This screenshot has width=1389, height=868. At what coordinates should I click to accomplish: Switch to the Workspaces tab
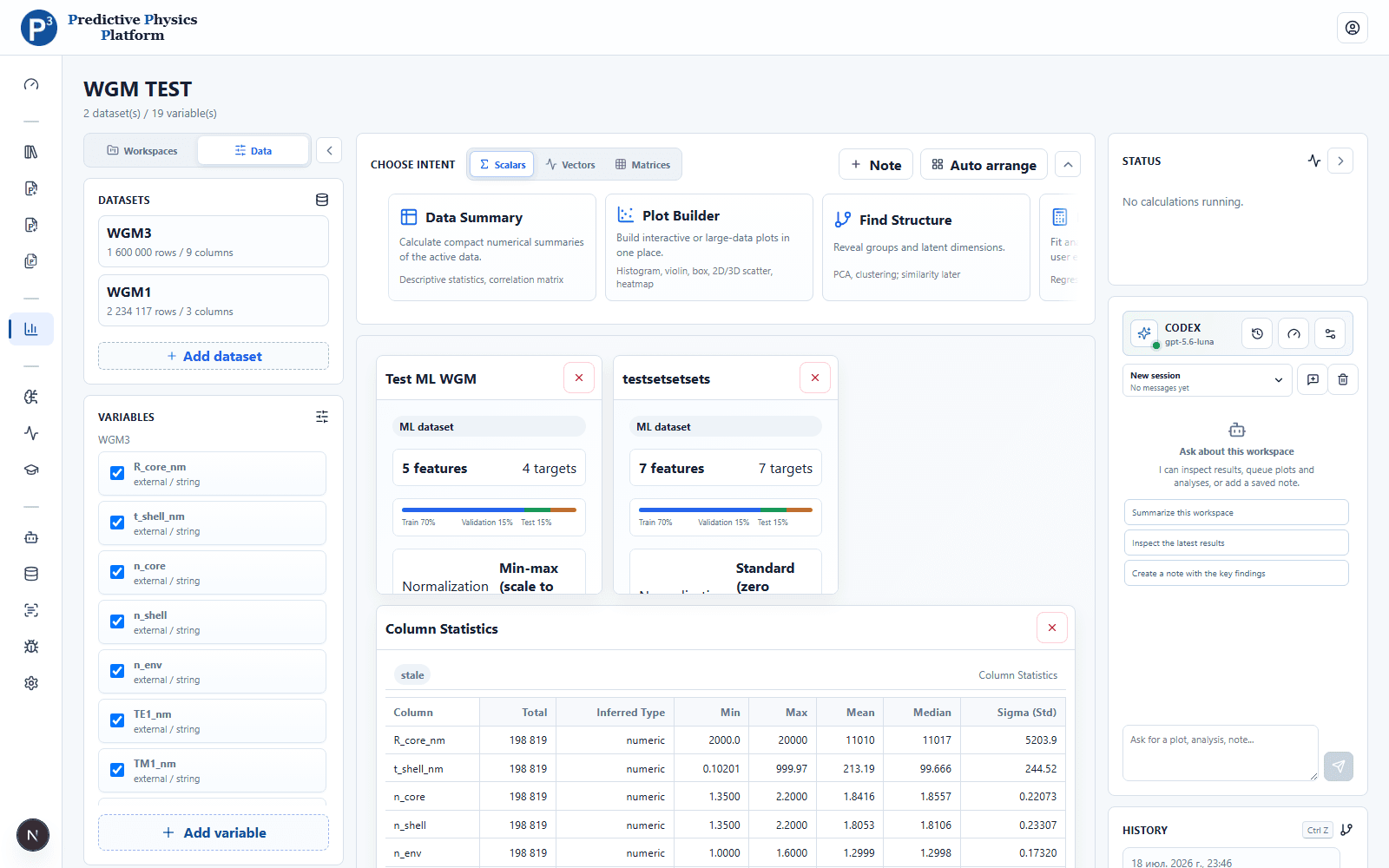142,150
